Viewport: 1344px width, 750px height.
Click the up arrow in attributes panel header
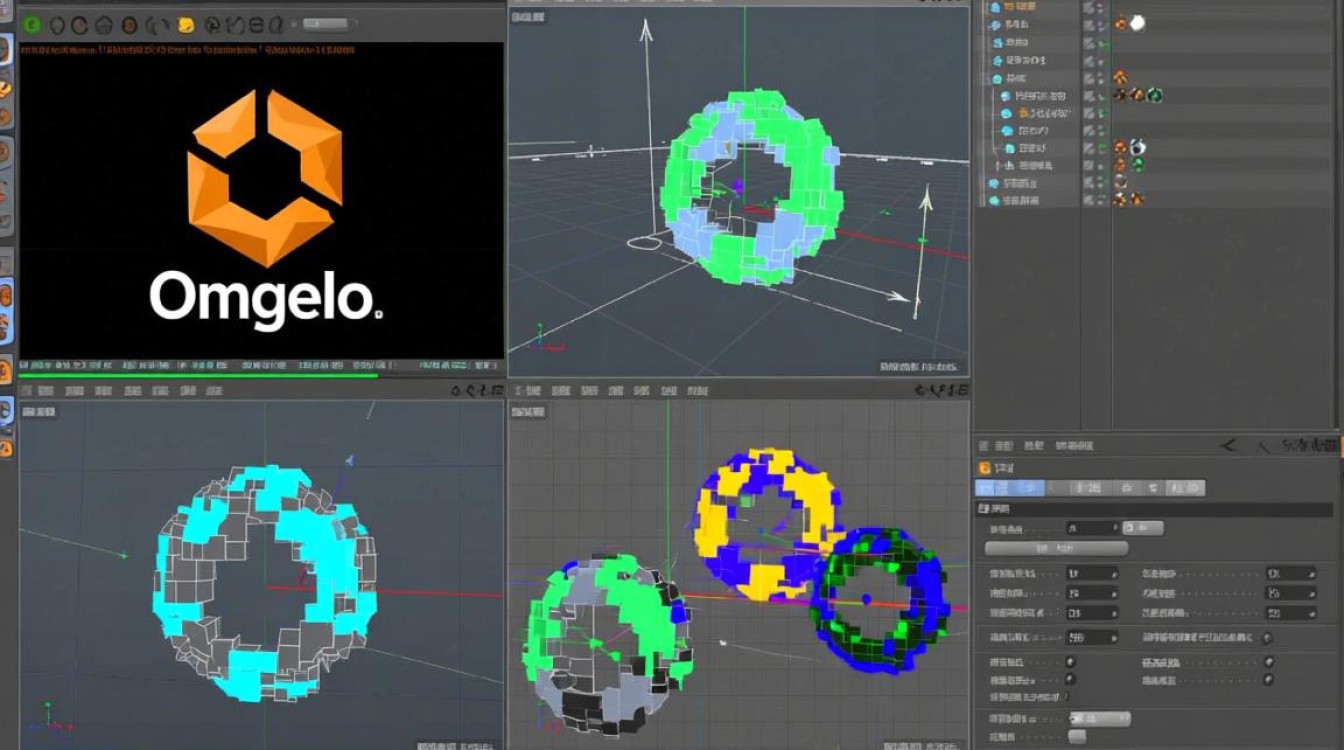[x=1263, y=445]
